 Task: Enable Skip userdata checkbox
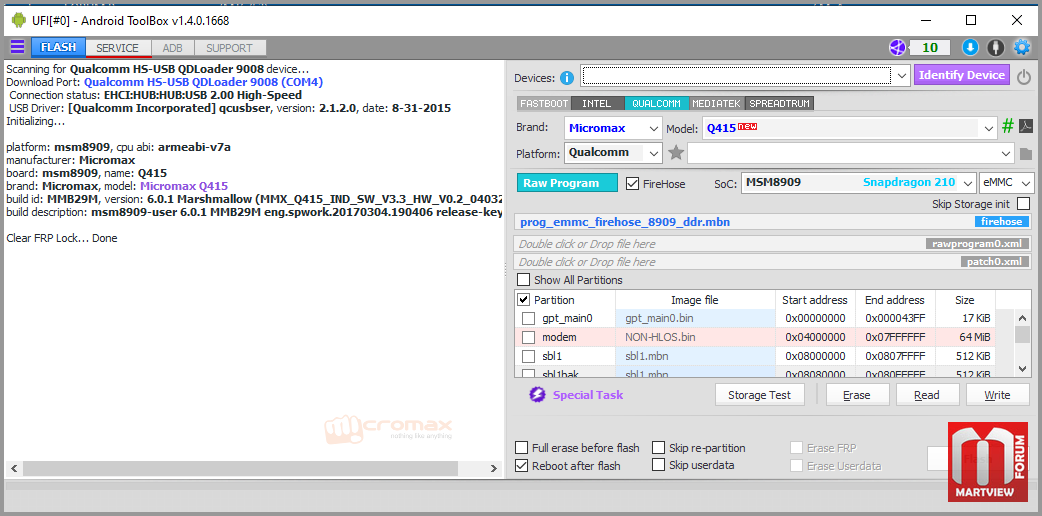click(659, 465)
